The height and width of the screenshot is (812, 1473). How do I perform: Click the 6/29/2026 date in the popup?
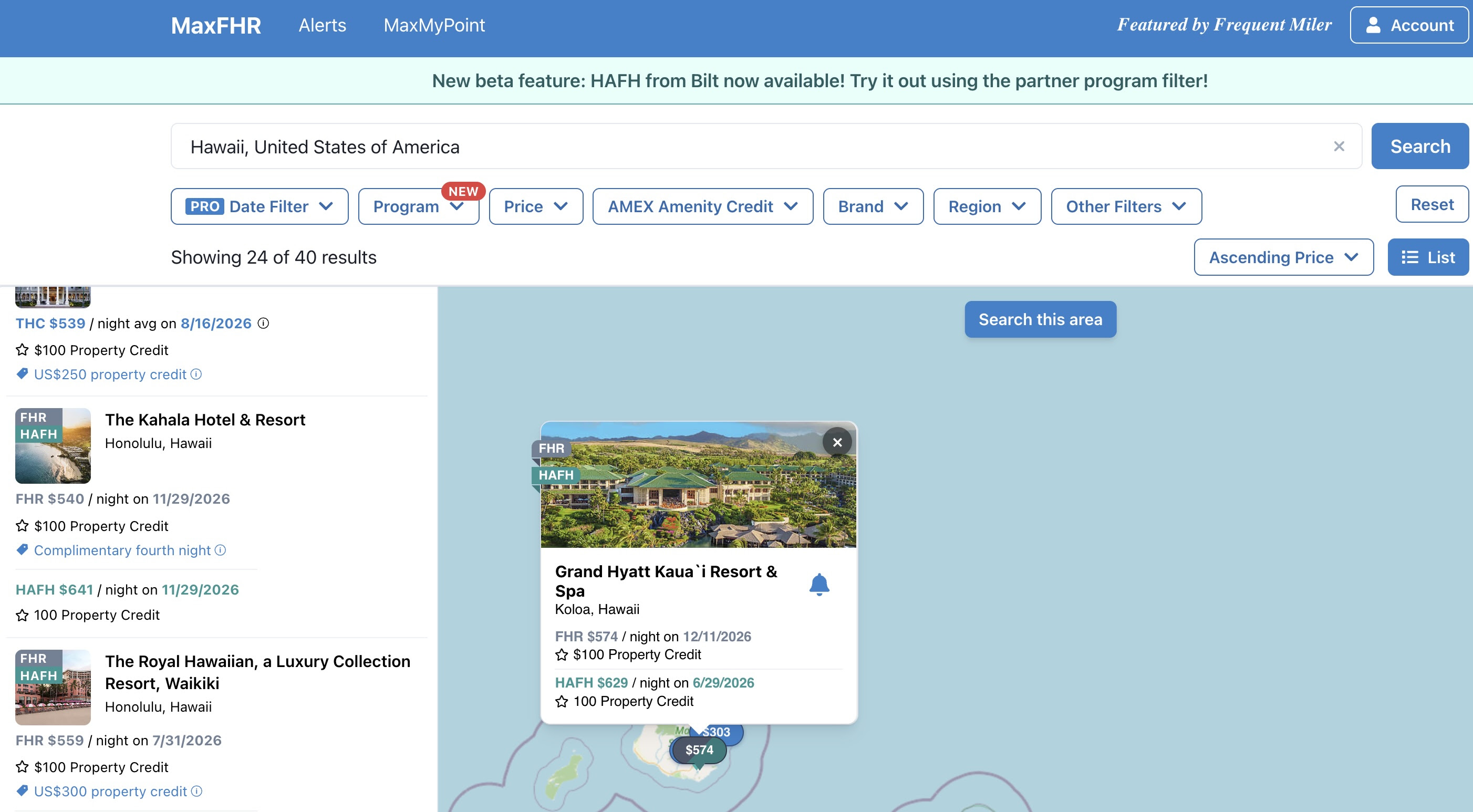coord(723,683)
